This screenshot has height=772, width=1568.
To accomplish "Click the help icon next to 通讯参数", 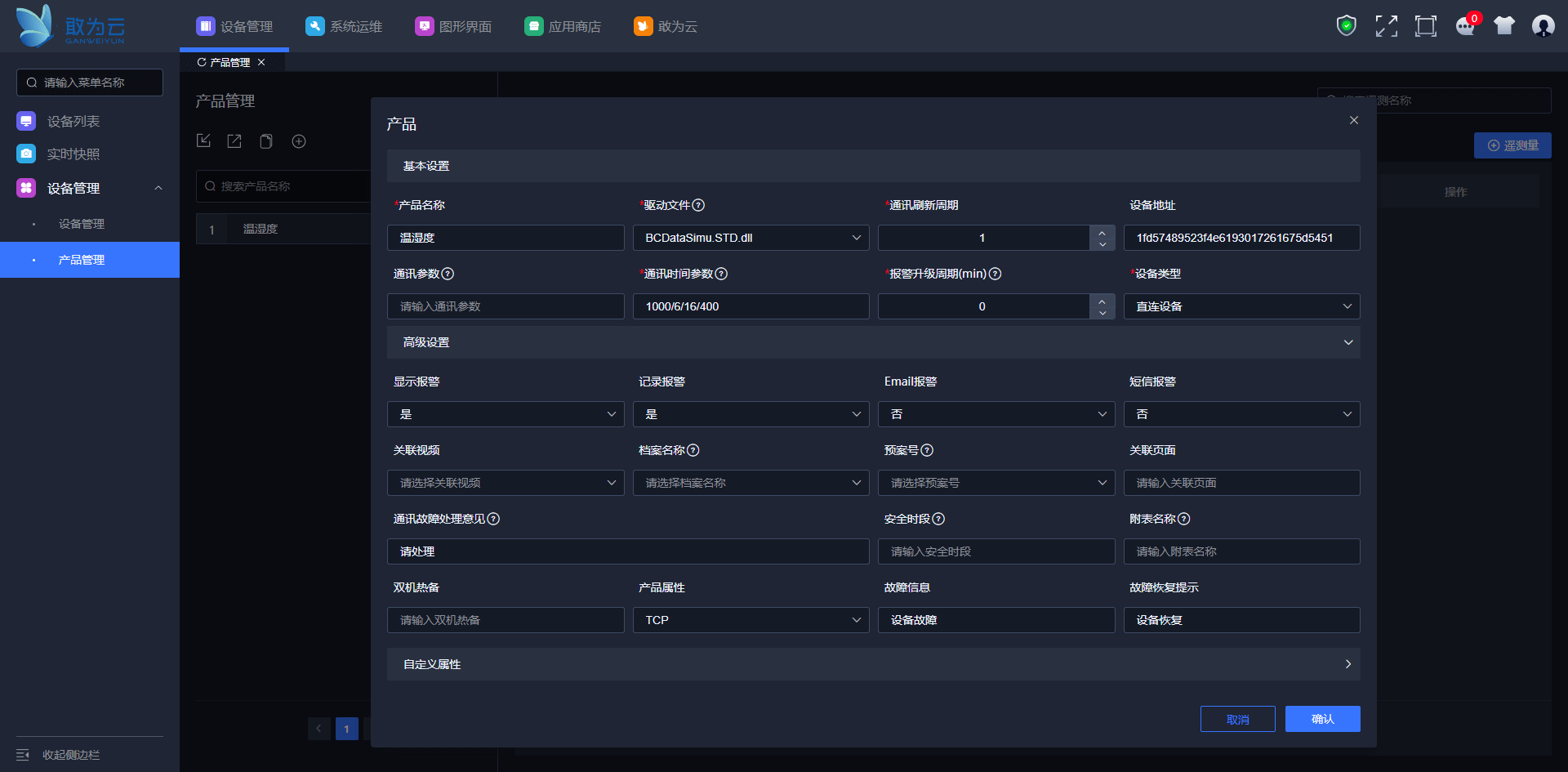I will 448,274.
